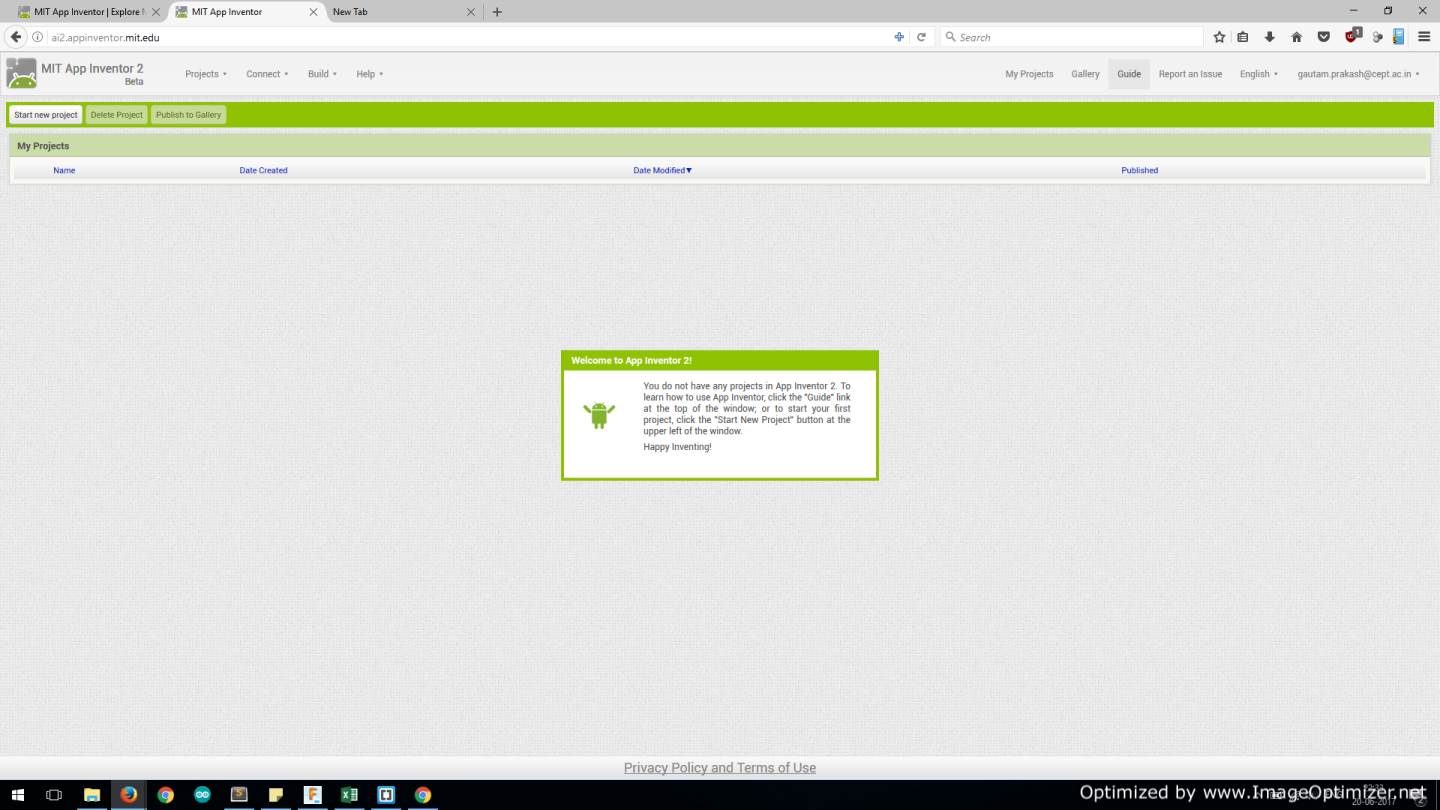Image resolution: width=1440 pixels, height=810 pixels.
Task: Open Fusion 360 from the taskbar
Action: (x=313, y=795)
